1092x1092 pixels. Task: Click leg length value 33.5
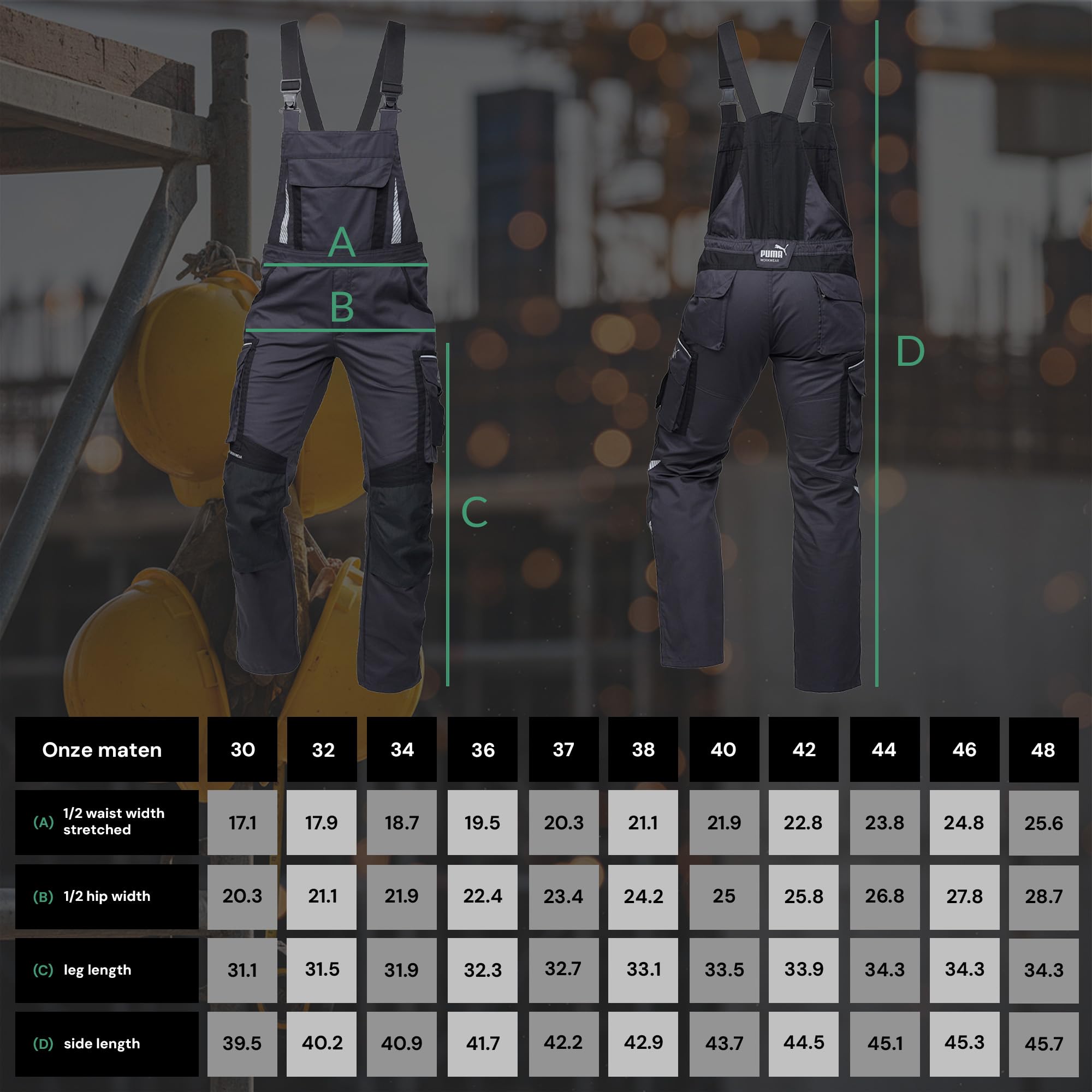pyautogui.click(x=724, y=970)
